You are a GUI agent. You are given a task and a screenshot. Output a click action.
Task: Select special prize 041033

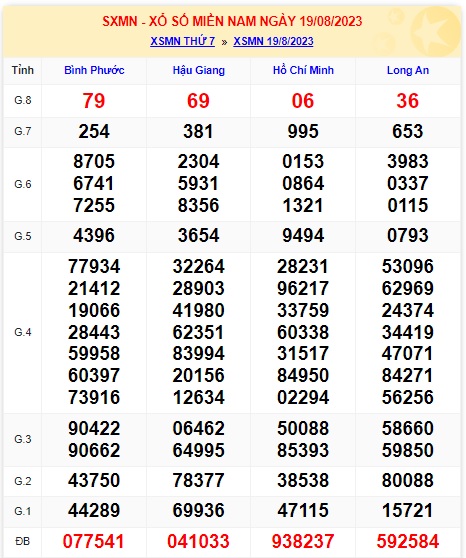coord(198,542)
